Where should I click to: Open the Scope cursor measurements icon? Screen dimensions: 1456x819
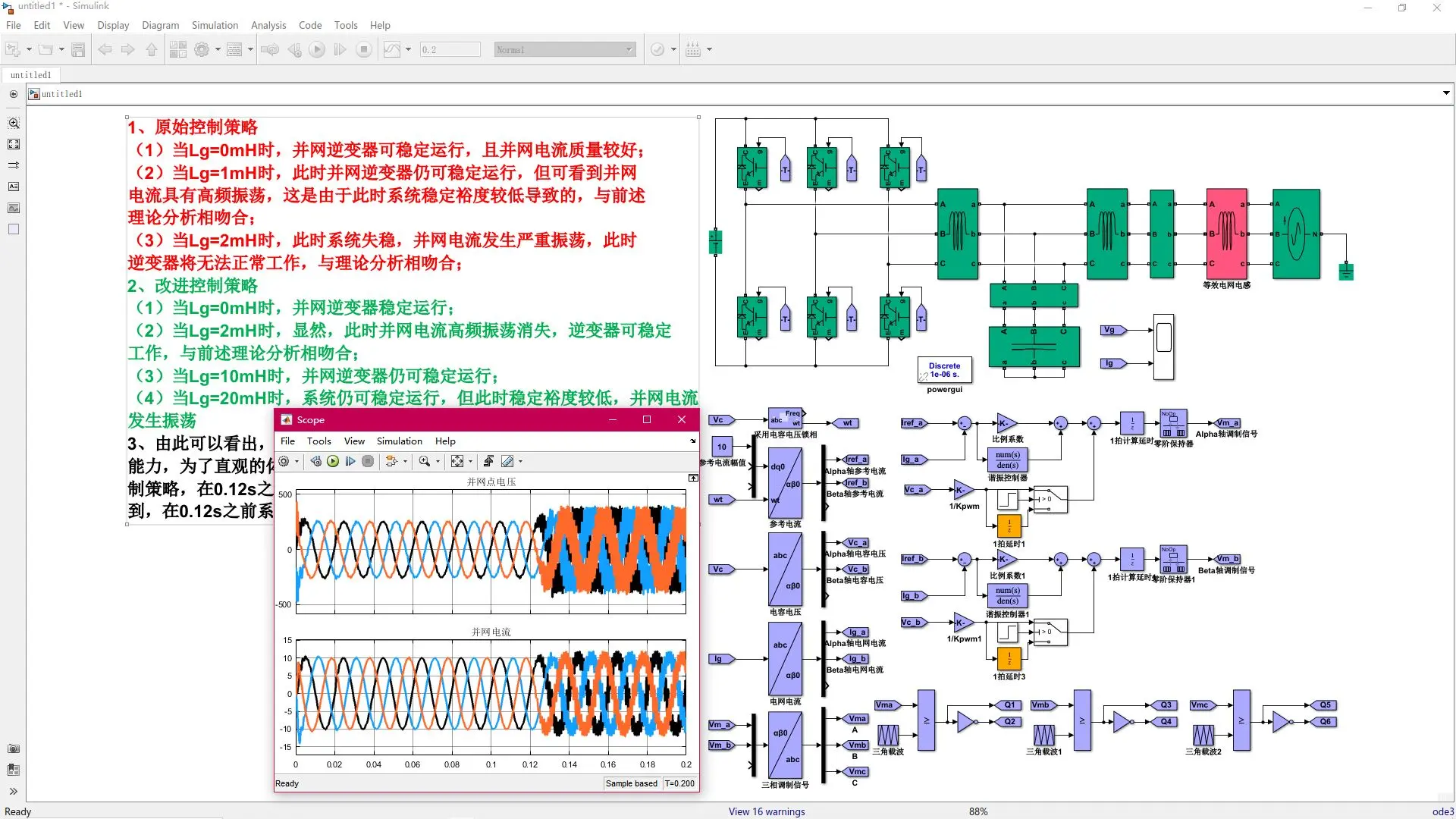(x=507, y=461)
